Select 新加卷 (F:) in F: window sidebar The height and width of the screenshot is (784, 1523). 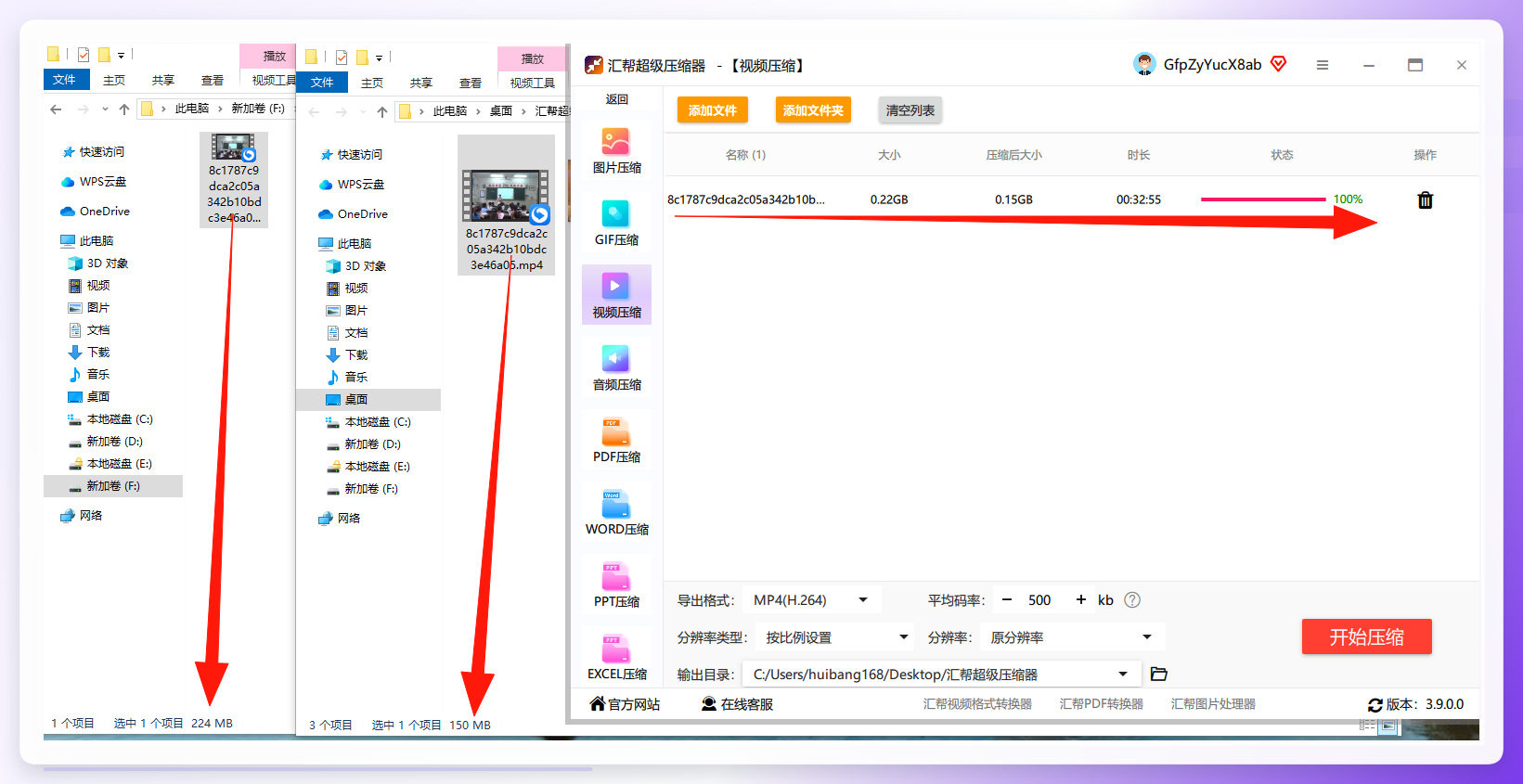pyautogui.click(x=113, y=486)
